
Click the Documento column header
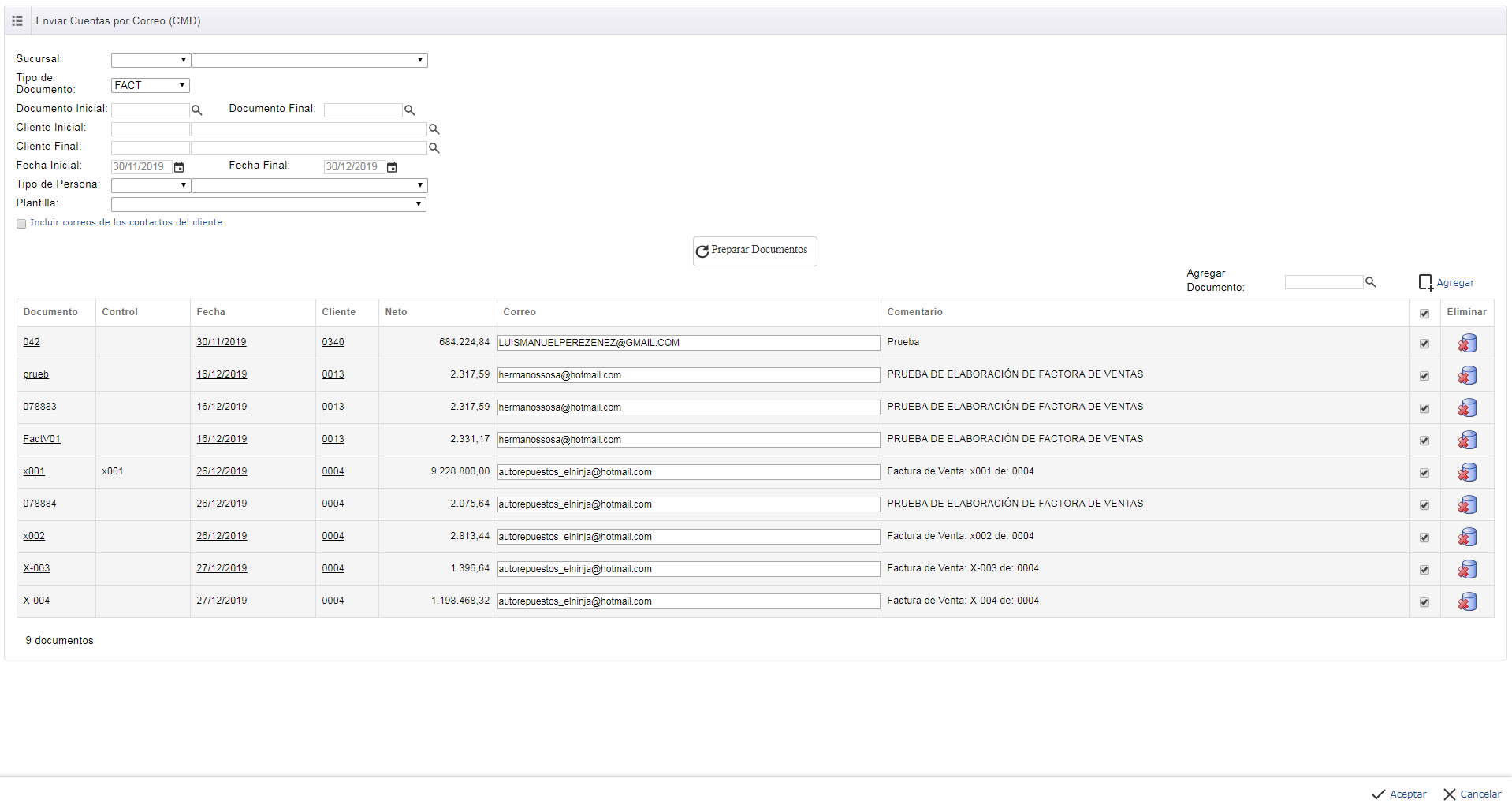pos(50,312)
